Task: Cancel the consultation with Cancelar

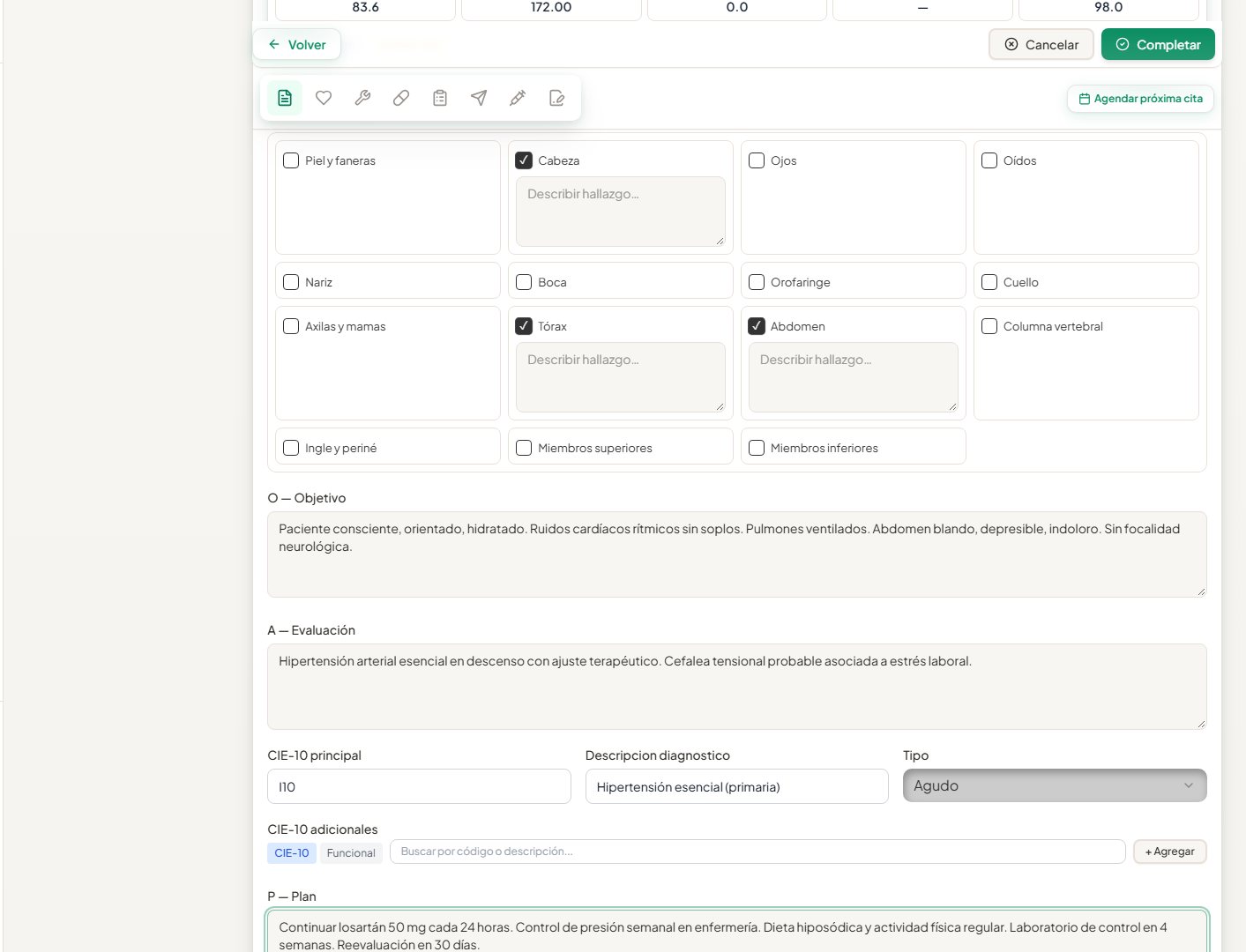Action: pos(1041,44)
